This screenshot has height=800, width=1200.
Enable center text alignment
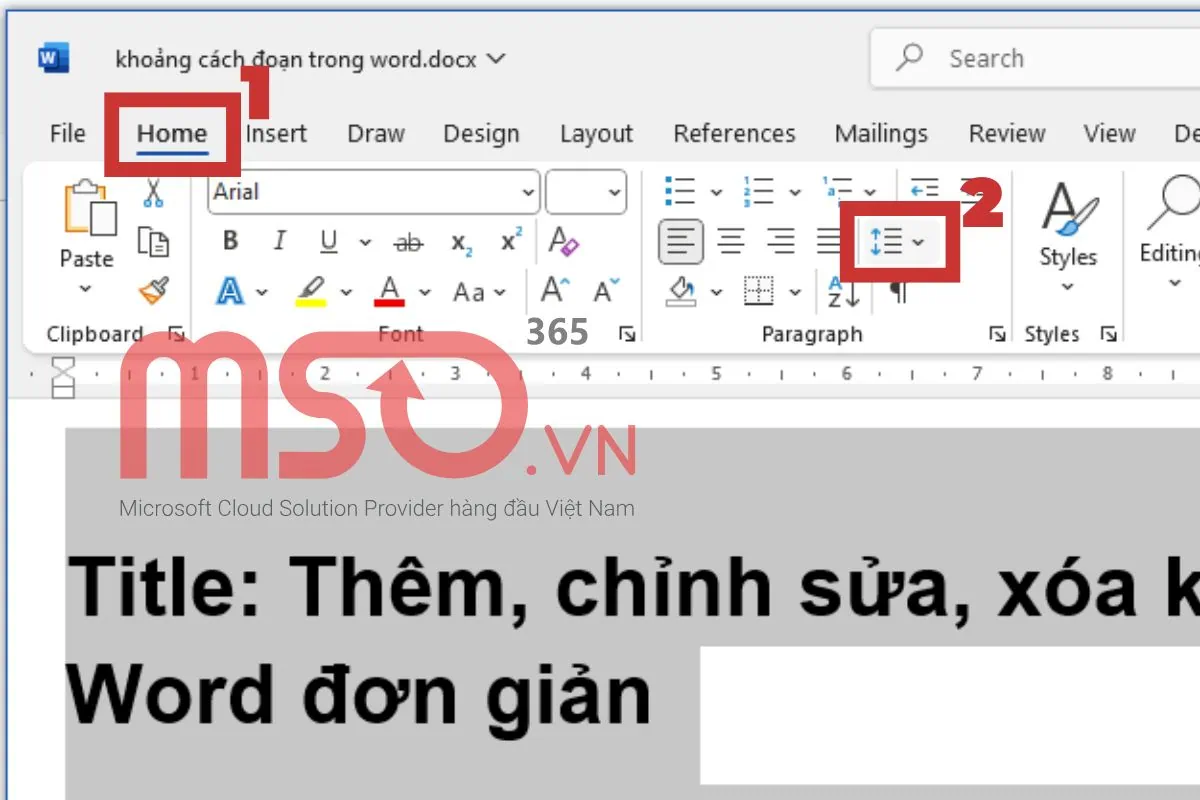coord(732,241)
